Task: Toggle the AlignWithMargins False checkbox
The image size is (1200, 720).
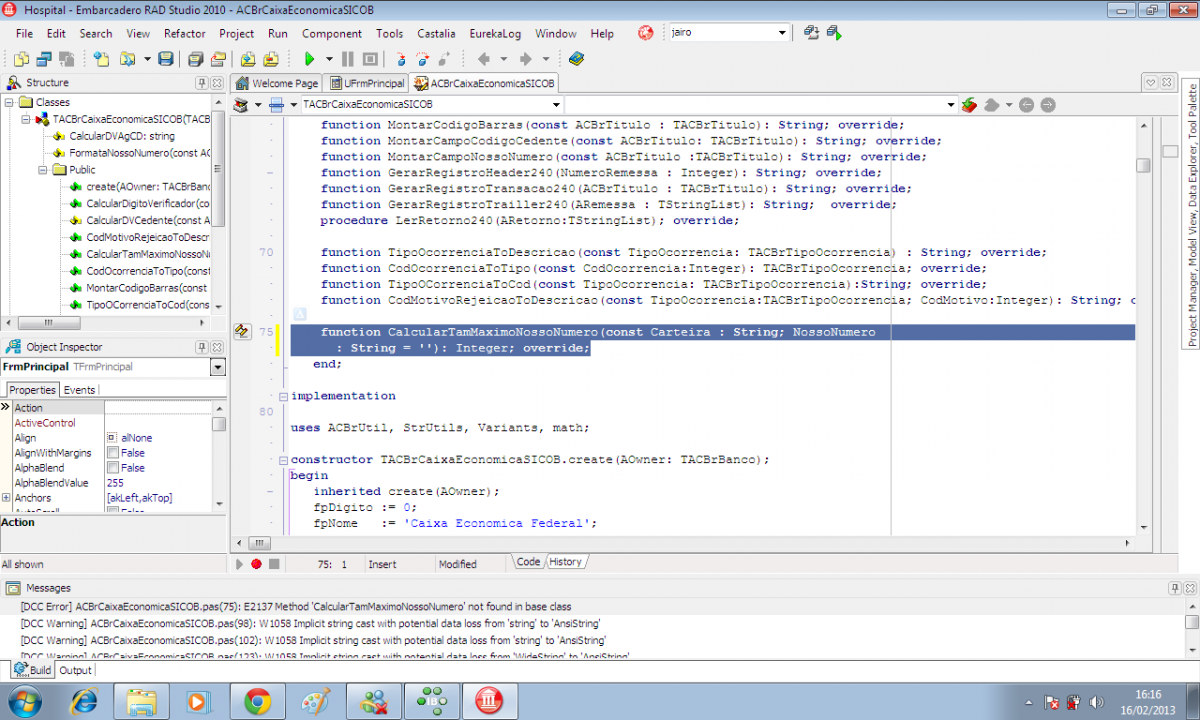Action: click(112, 453)
